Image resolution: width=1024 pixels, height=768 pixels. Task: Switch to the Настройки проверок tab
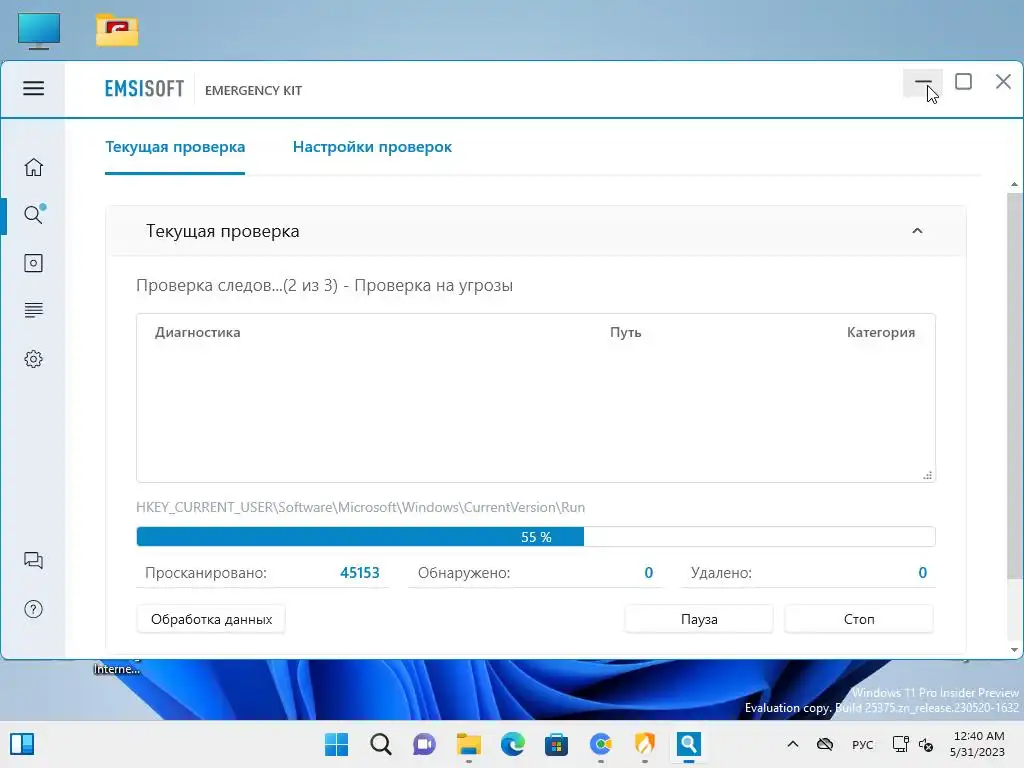click(372, 147)
